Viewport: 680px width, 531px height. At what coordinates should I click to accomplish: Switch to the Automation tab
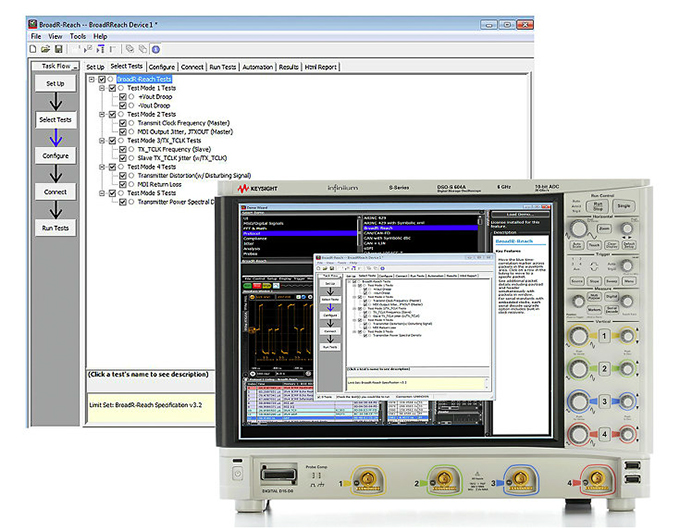click(257, 67)
